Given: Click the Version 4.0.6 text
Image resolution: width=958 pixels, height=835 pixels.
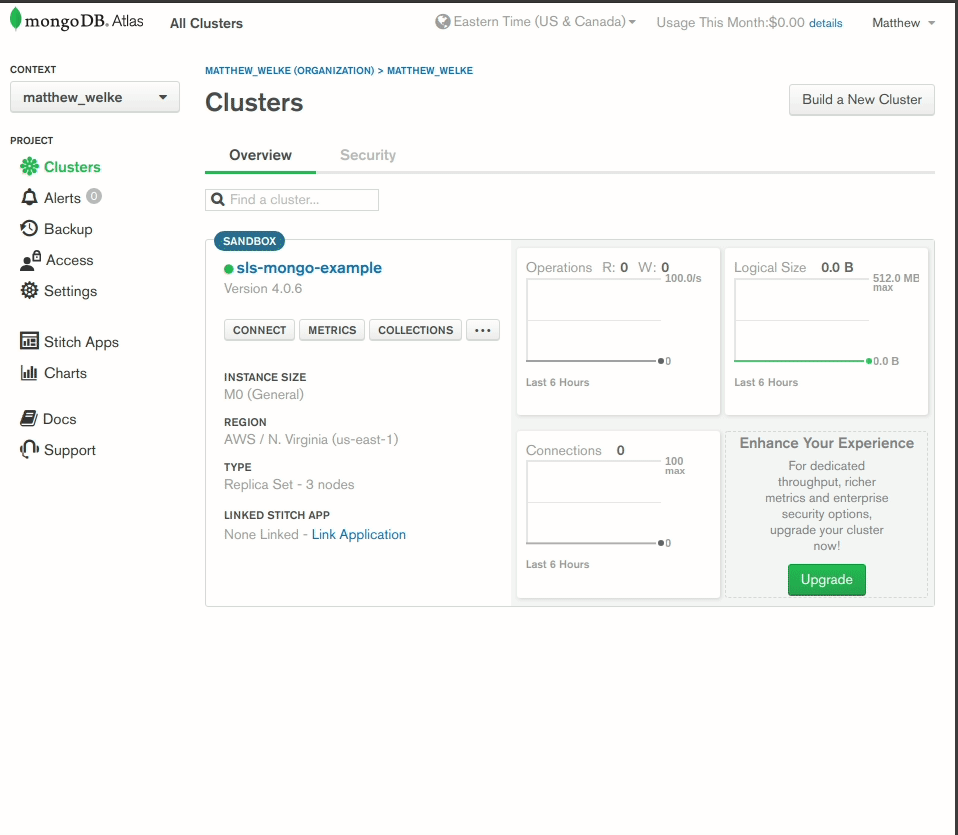Looking at the screenshot, I should pos(263,288).
